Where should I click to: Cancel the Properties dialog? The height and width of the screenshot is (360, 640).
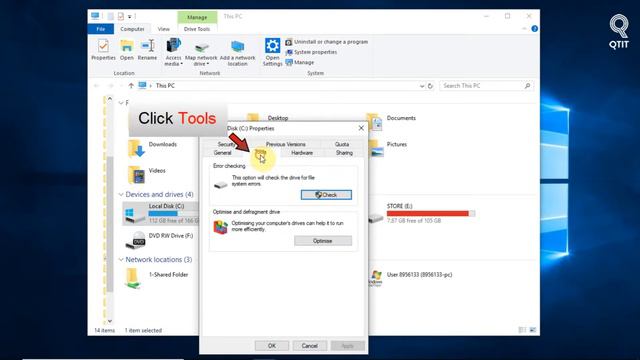309,346
